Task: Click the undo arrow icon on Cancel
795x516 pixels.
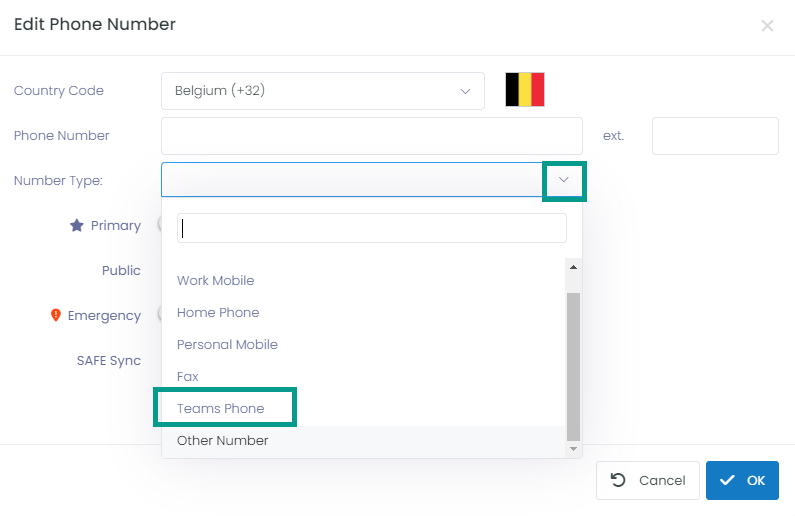Action: tap(618, 480)
